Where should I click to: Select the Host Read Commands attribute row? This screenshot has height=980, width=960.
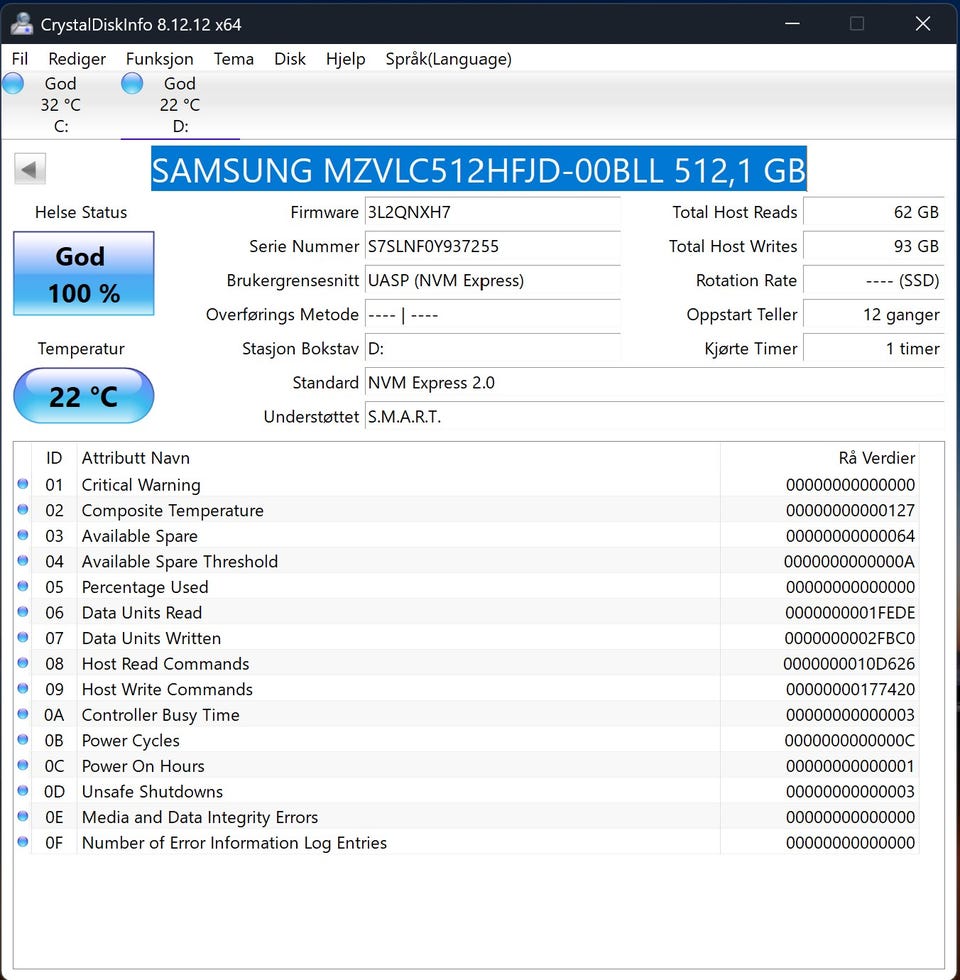tap(466, 664)
